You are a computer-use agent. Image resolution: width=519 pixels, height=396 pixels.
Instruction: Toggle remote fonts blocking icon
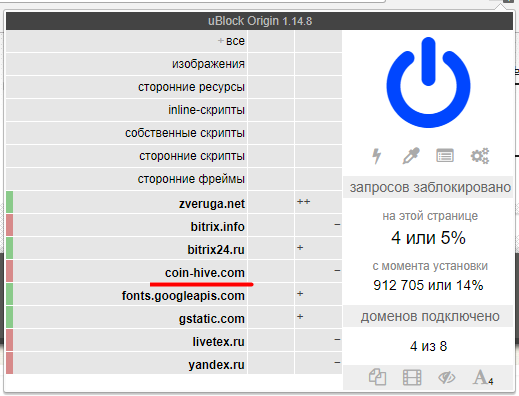[x=483, y=377]
